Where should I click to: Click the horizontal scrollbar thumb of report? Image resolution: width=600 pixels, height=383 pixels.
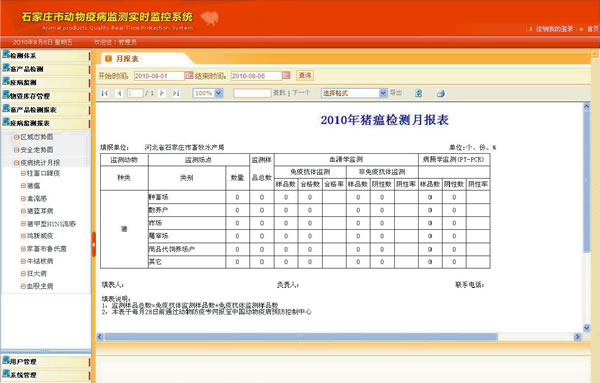pyautogui.click(x=301, y=337)
